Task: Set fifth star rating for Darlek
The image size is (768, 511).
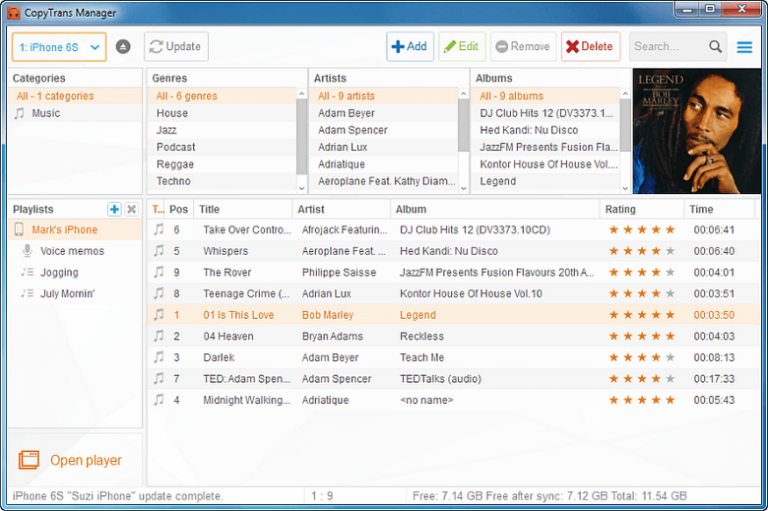Action: coord(671,357)
